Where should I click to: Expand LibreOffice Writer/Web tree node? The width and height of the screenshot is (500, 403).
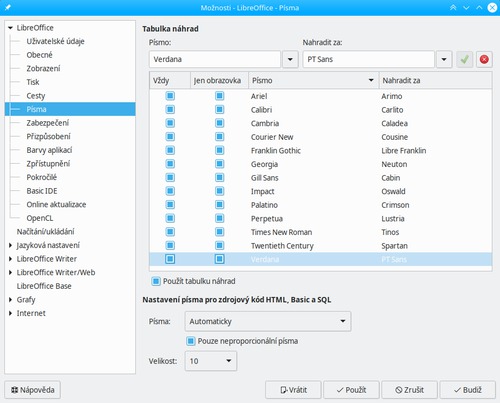10,273
